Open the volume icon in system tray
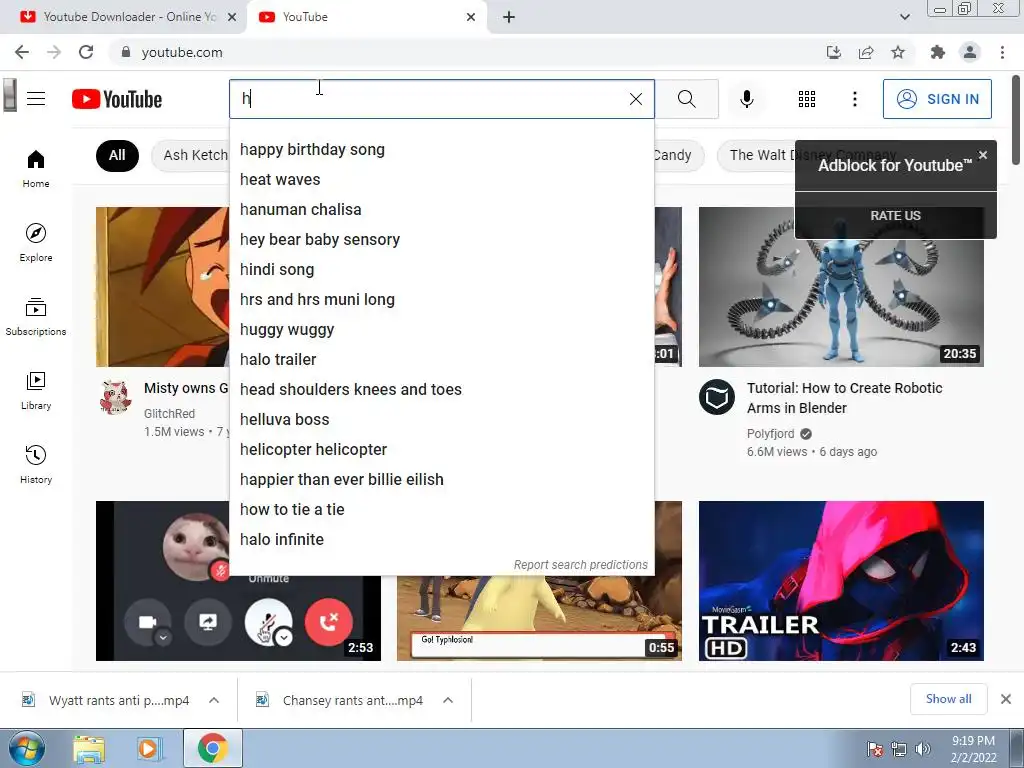Screen dimensions: 1024x768 [922, 749]
